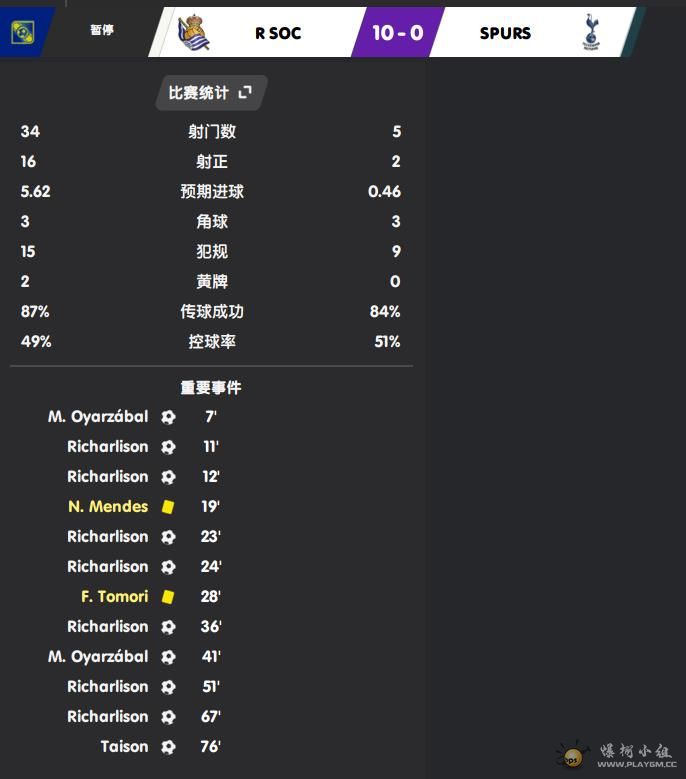Open N. Mendes player link

pos(108,507)
